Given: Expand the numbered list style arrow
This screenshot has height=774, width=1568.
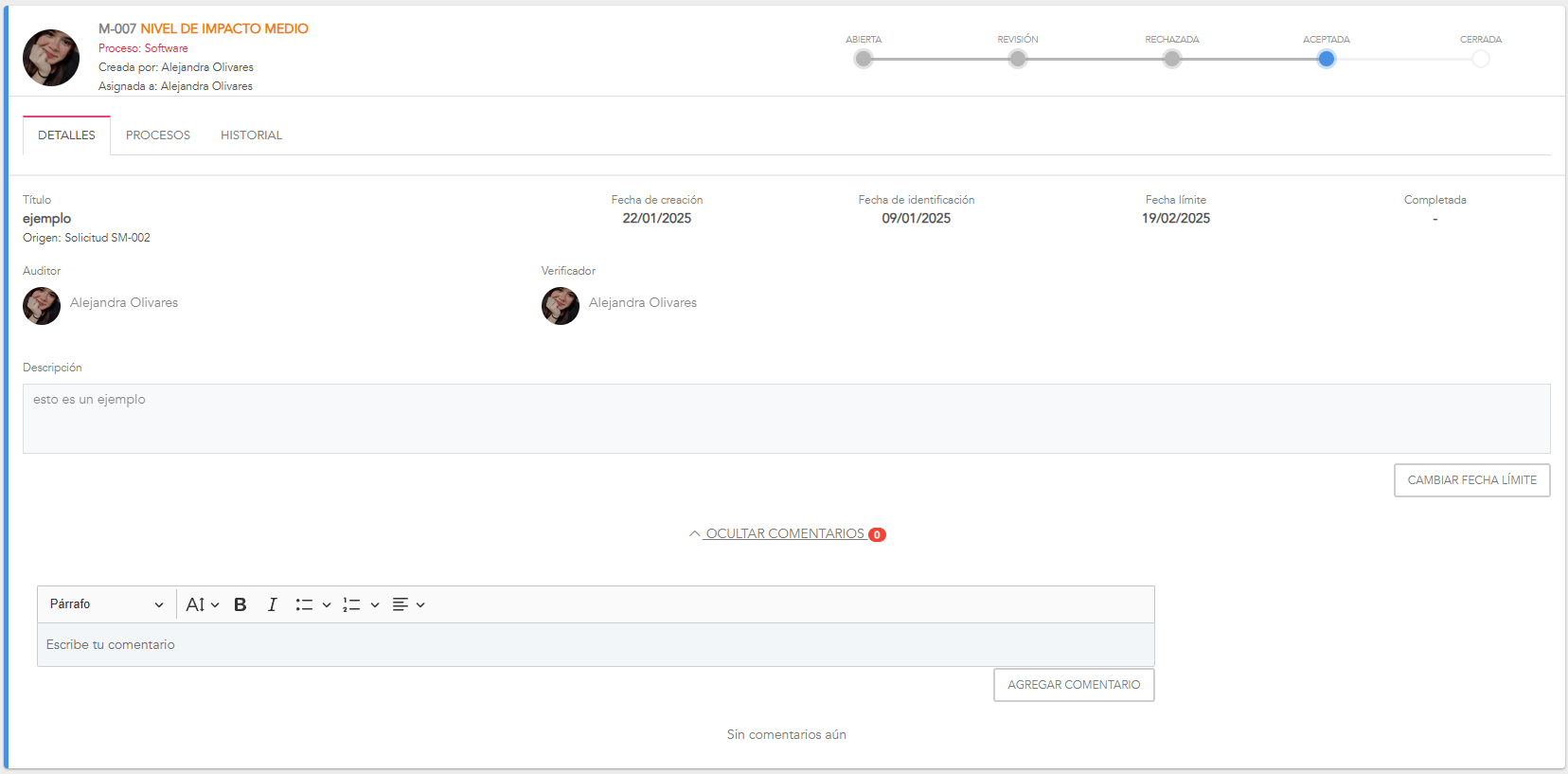Looking at the screenshot, I should pyautogui.click(x=375, y=604).
